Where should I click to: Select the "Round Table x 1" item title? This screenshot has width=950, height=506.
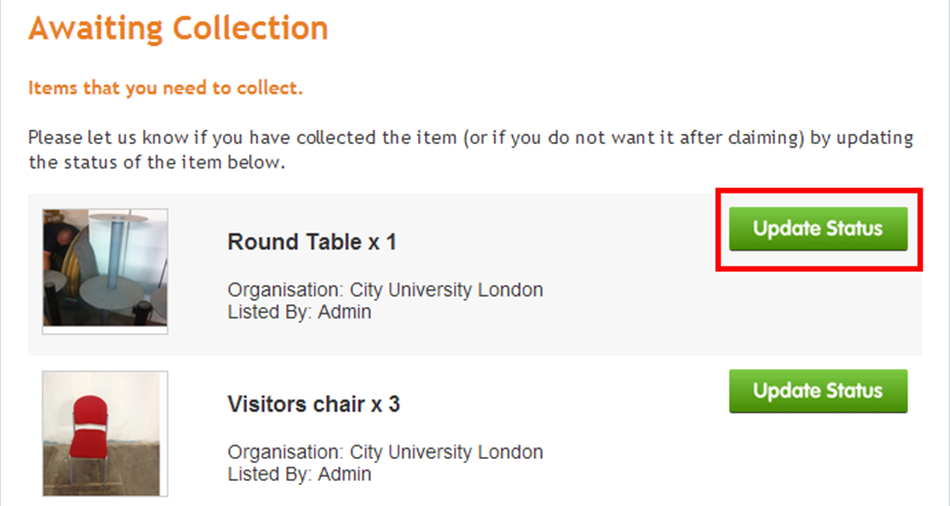[312, 242]
